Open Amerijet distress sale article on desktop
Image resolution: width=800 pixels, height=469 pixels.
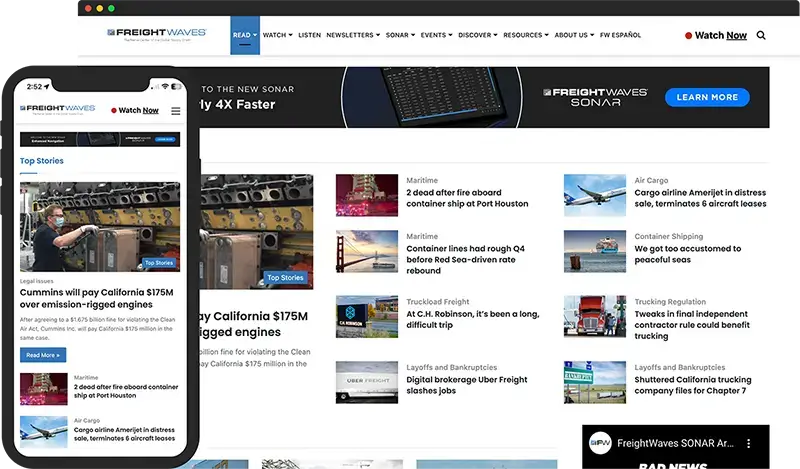coord(700,198)
